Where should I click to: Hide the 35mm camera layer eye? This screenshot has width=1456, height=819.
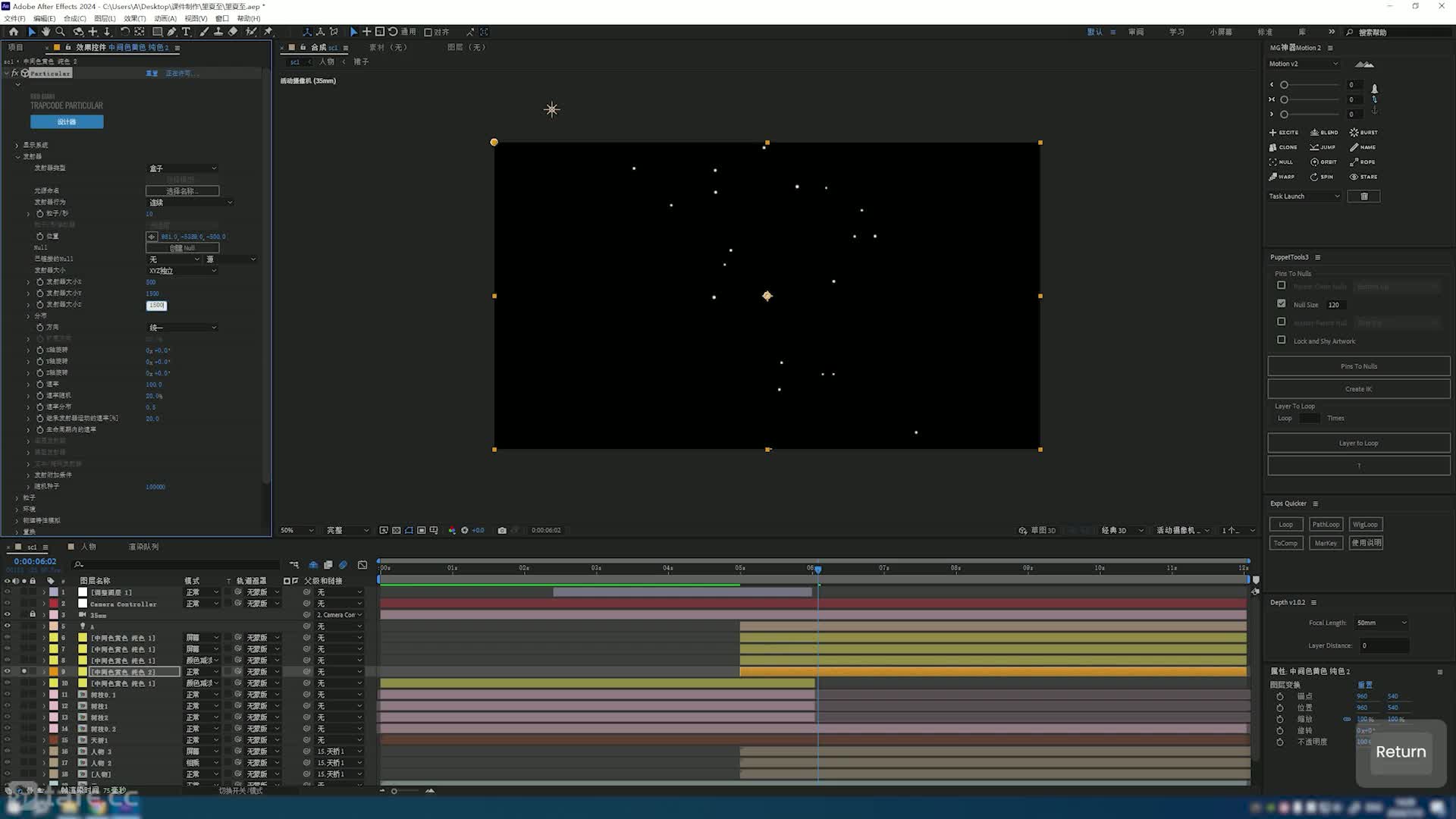[8, 615]
